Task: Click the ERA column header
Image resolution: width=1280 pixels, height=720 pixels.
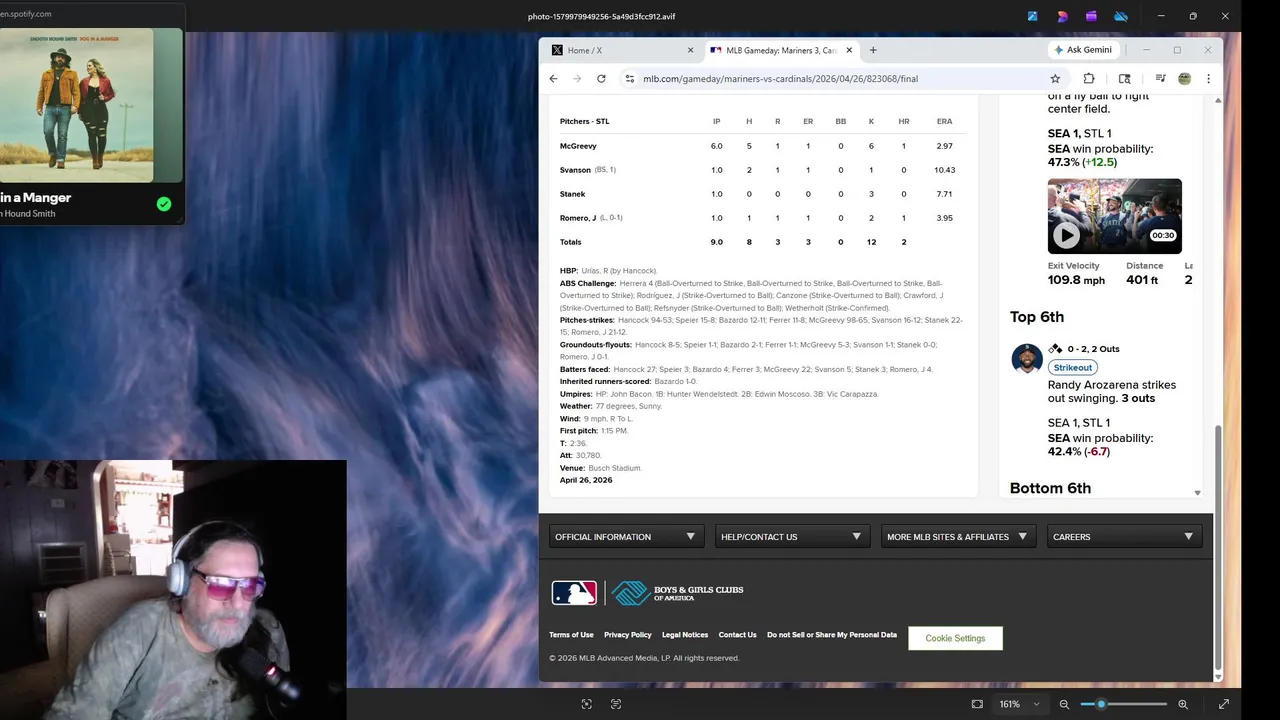Action: [x=944, y=122]
